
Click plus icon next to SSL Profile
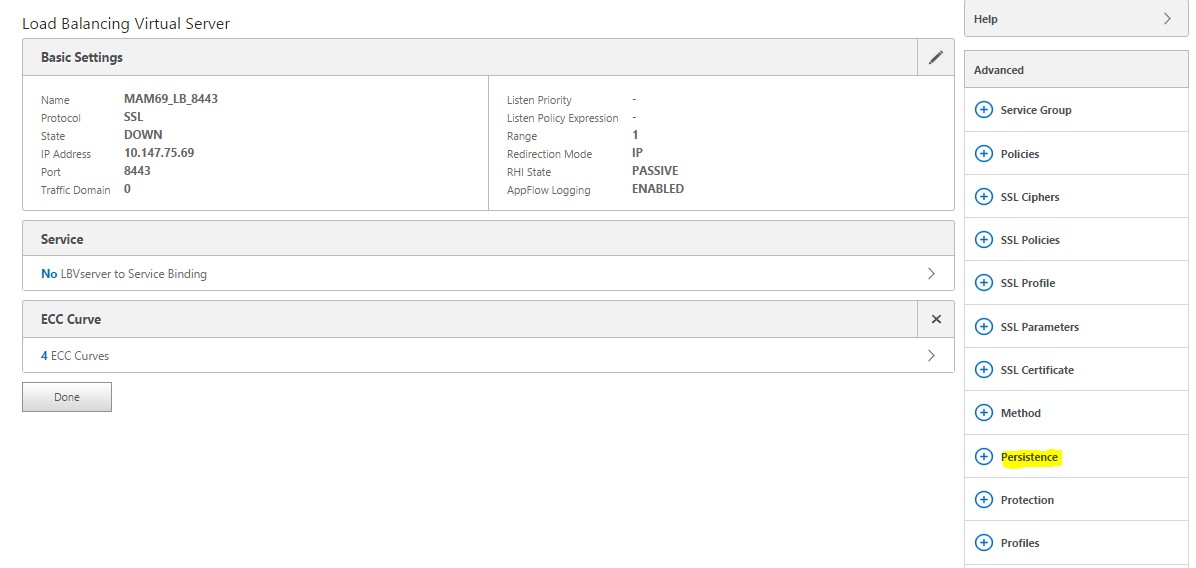pyautogui.click(x=983, y=283)
